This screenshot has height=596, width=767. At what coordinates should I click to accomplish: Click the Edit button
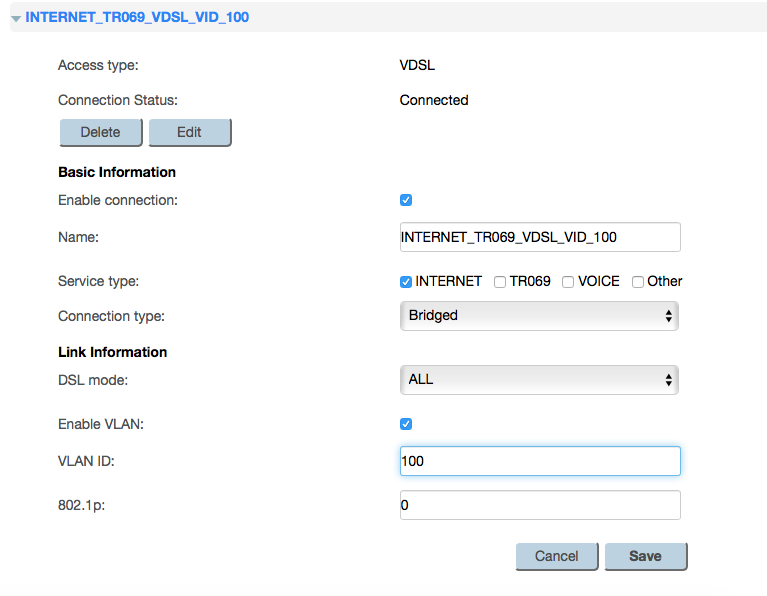coord(190,132)
